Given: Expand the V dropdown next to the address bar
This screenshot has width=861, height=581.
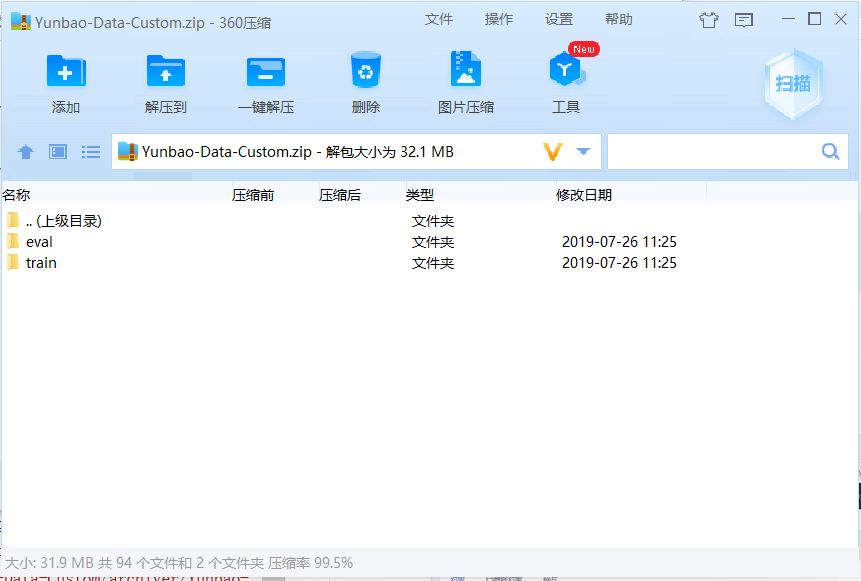Looking at the screenshot, I should [553, 151].
